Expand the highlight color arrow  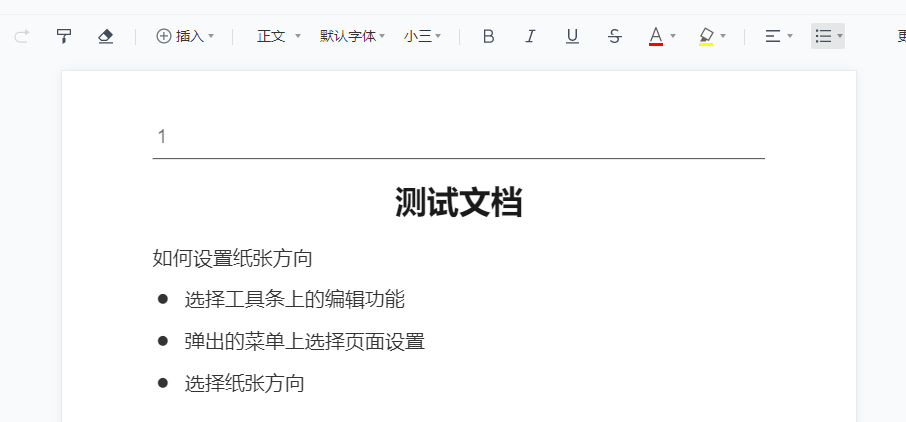click(723, 37)
